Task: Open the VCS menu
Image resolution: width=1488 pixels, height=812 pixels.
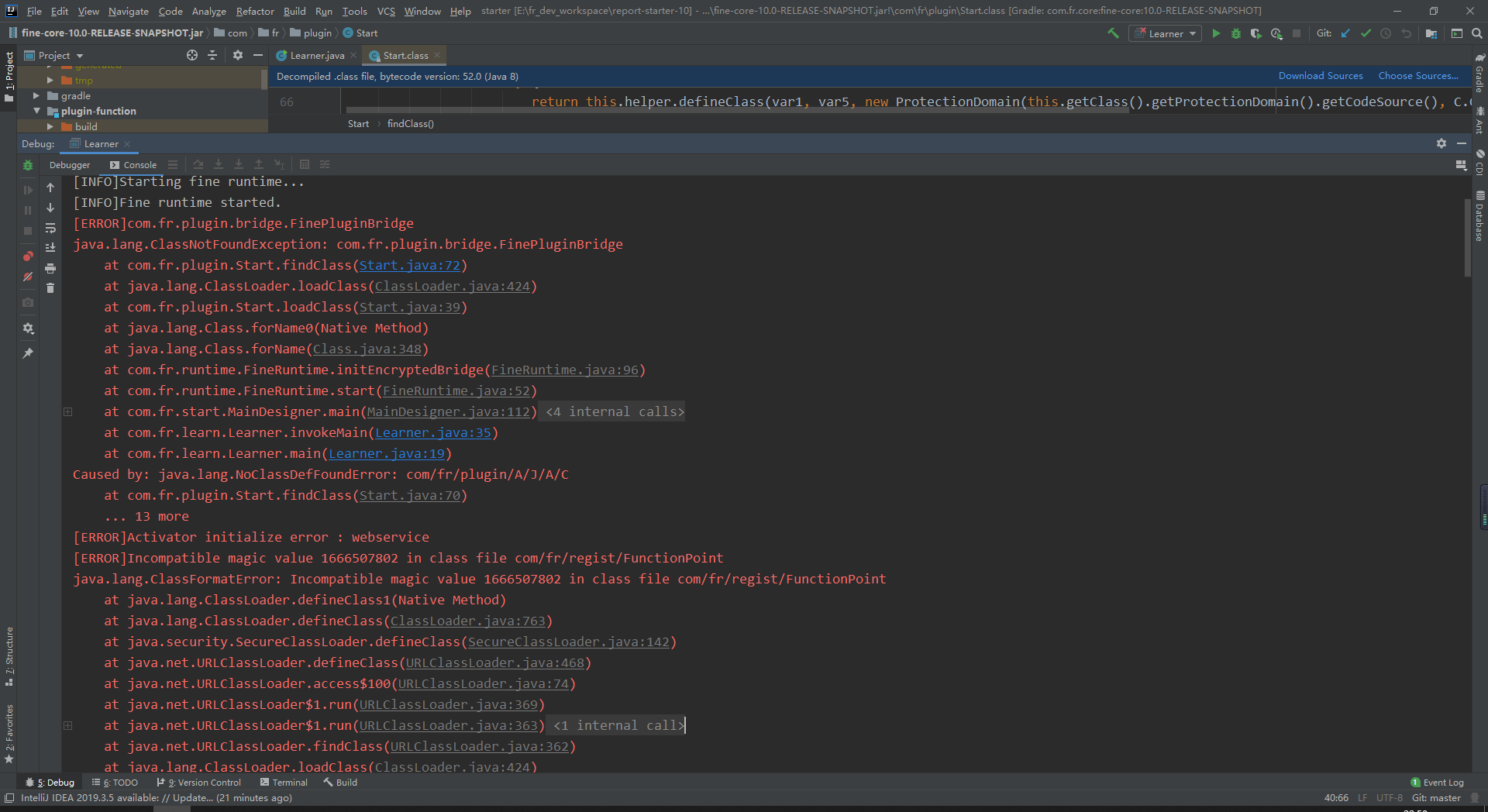Action: point(386,11)
